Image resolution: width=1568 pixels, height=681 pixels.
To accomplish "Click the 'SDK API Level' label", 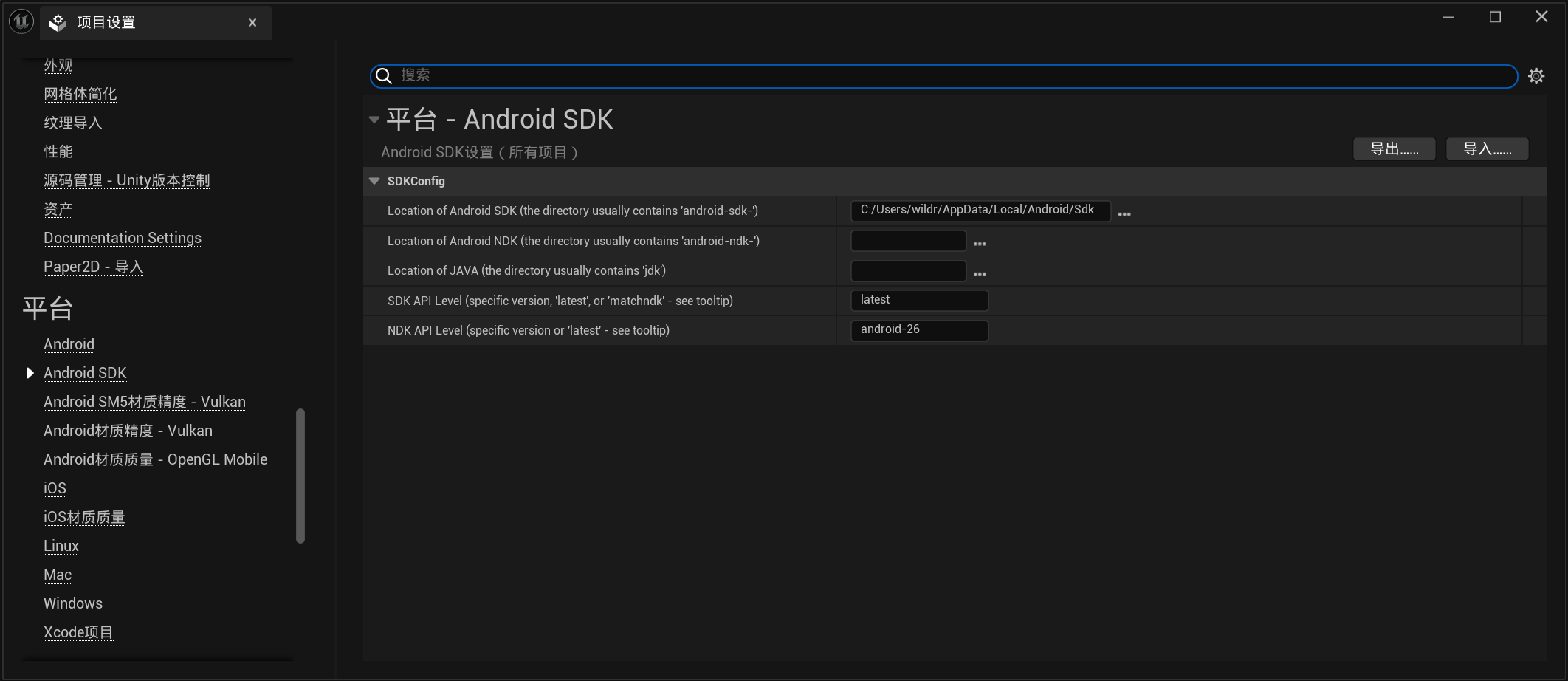I will [x=560, y=301].
